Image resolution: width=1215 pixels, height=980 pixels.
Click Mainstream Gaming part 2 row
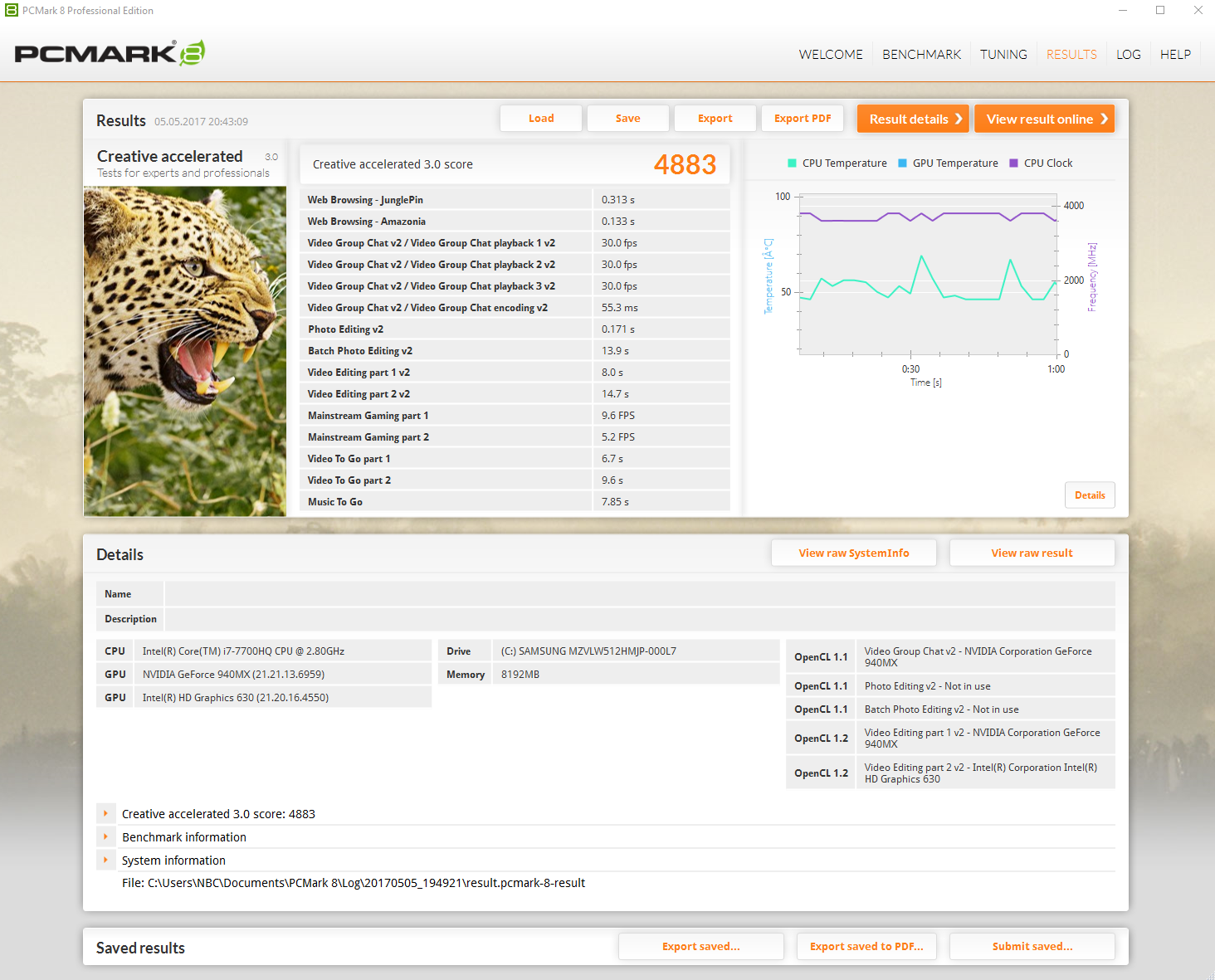[x=515, y=437]
